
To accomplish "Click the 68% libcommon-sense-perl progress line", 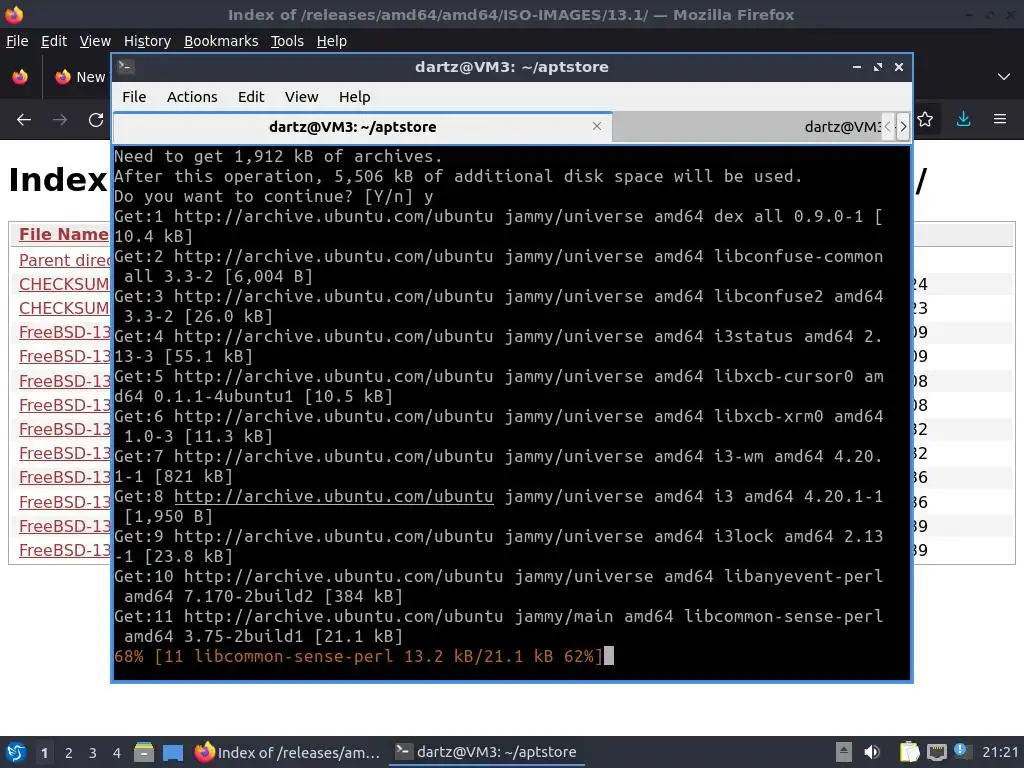I will tap(358, 656).
